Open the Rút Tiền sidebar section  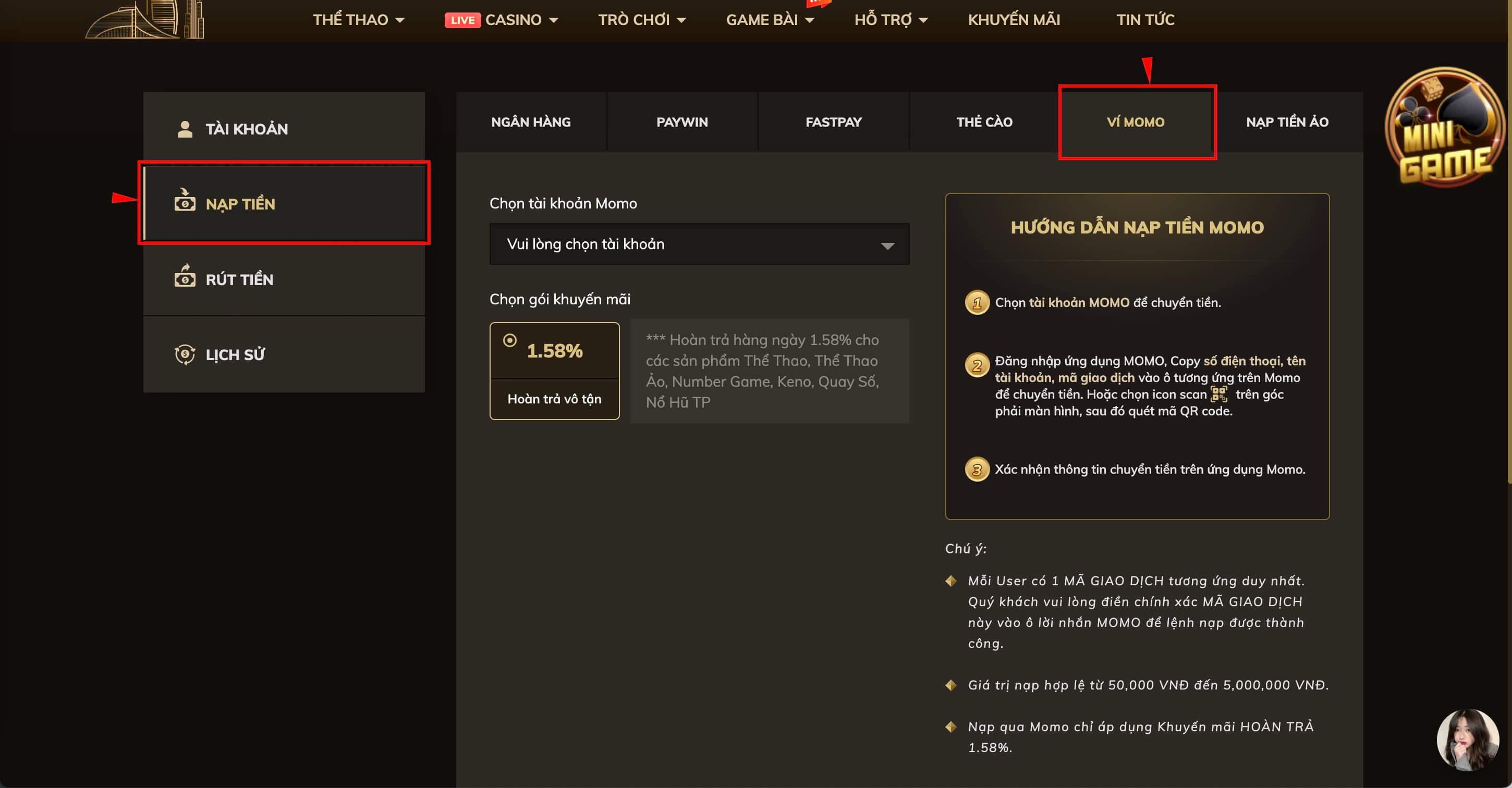[284, 279]
